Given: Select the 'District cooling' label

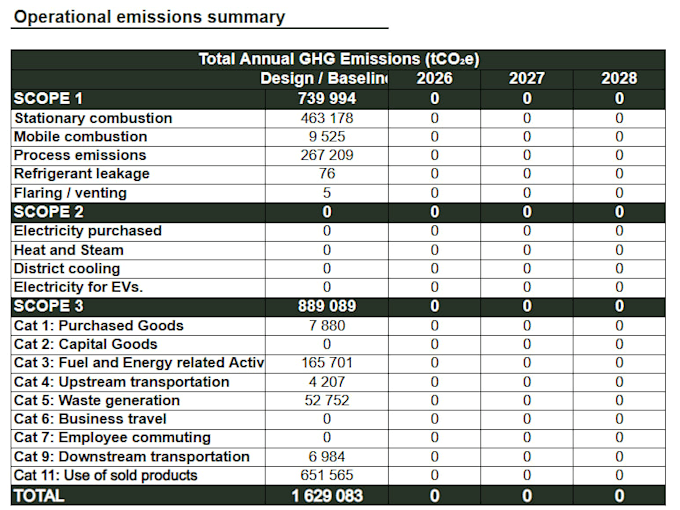Looking at the screenshot, I should click(x=67, y=269).
